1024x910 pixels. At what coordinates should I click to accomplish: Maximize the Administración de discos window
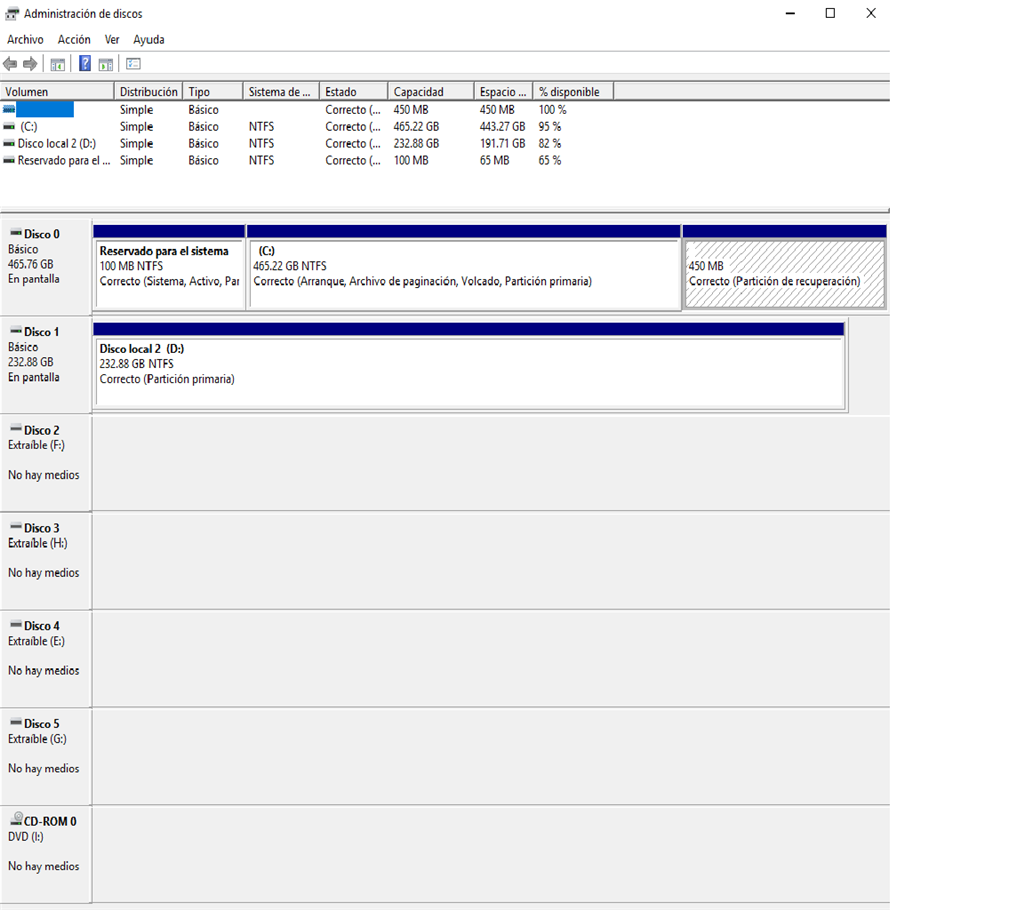pyautogui.click(x=830, y=13)
